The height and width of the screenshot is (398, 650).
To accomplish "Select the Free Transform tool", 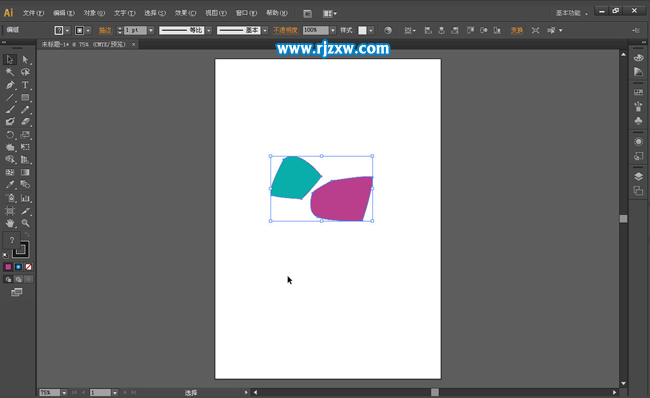I will click(25, 147).
